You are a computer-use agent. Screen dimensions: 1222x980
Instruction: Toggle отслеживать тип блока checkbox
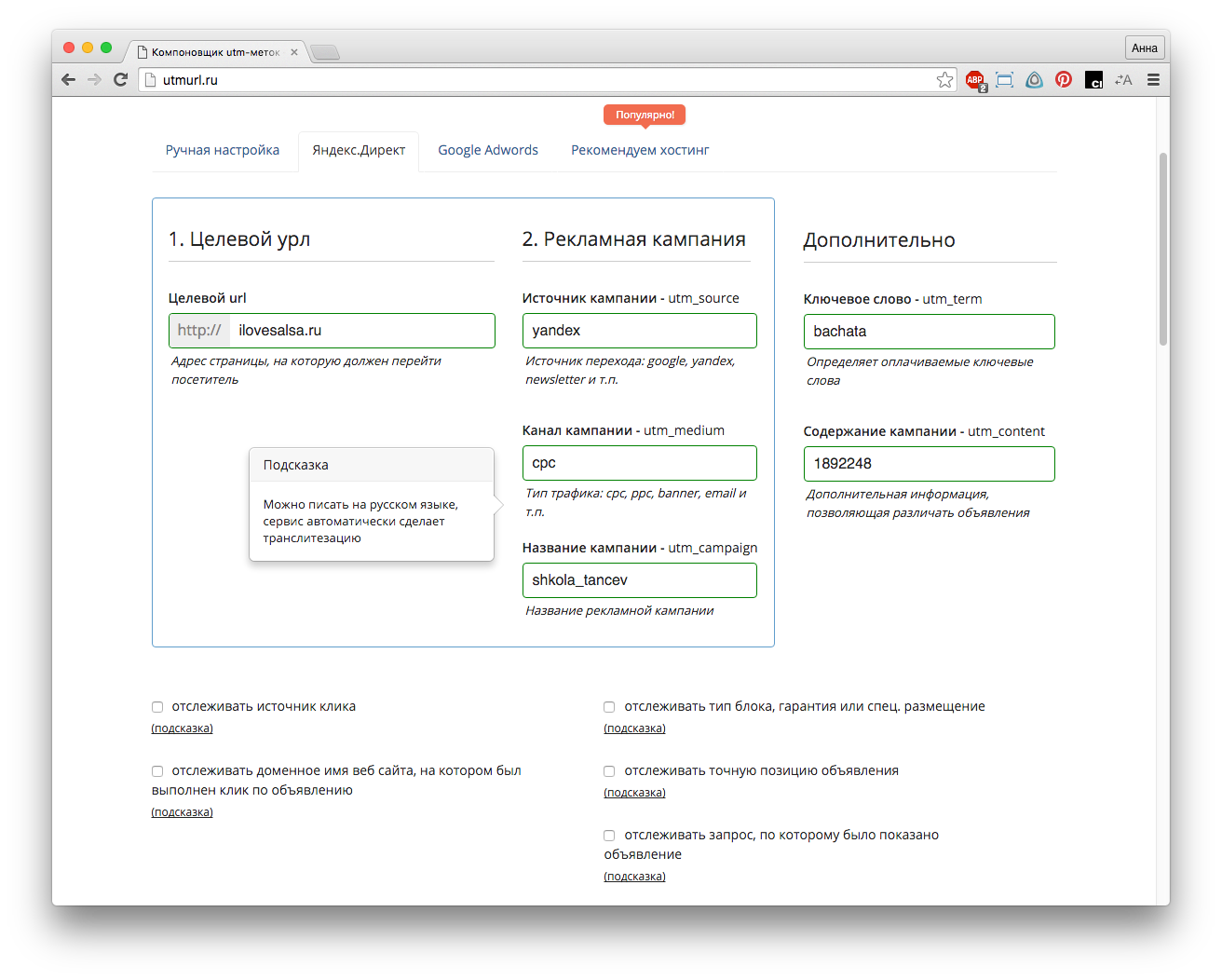609,707
